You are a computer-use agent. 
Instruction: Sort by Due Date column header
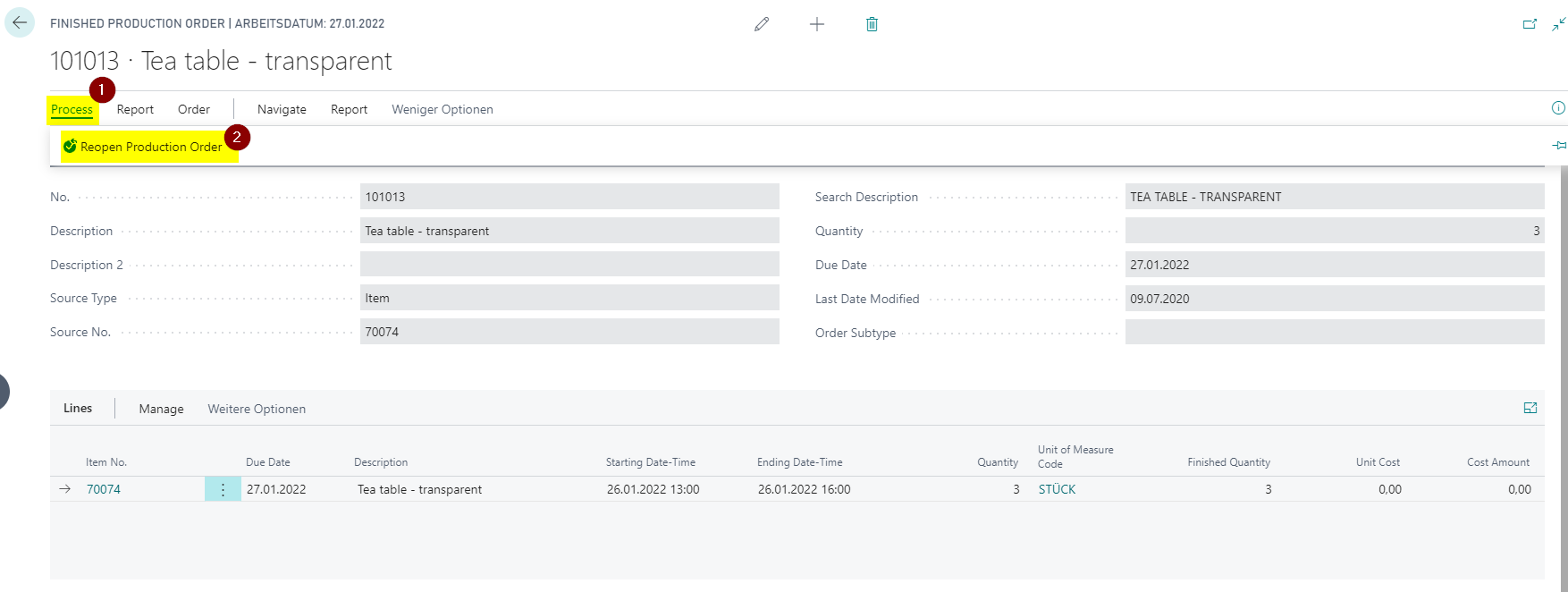click(268, 462)
